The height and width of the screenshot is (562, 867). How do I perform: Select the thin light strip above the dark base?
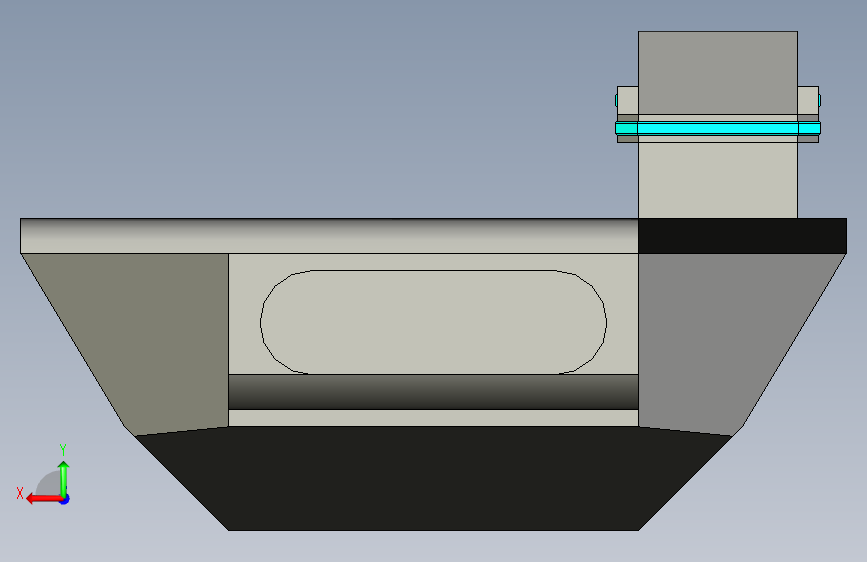coord(434,418)
